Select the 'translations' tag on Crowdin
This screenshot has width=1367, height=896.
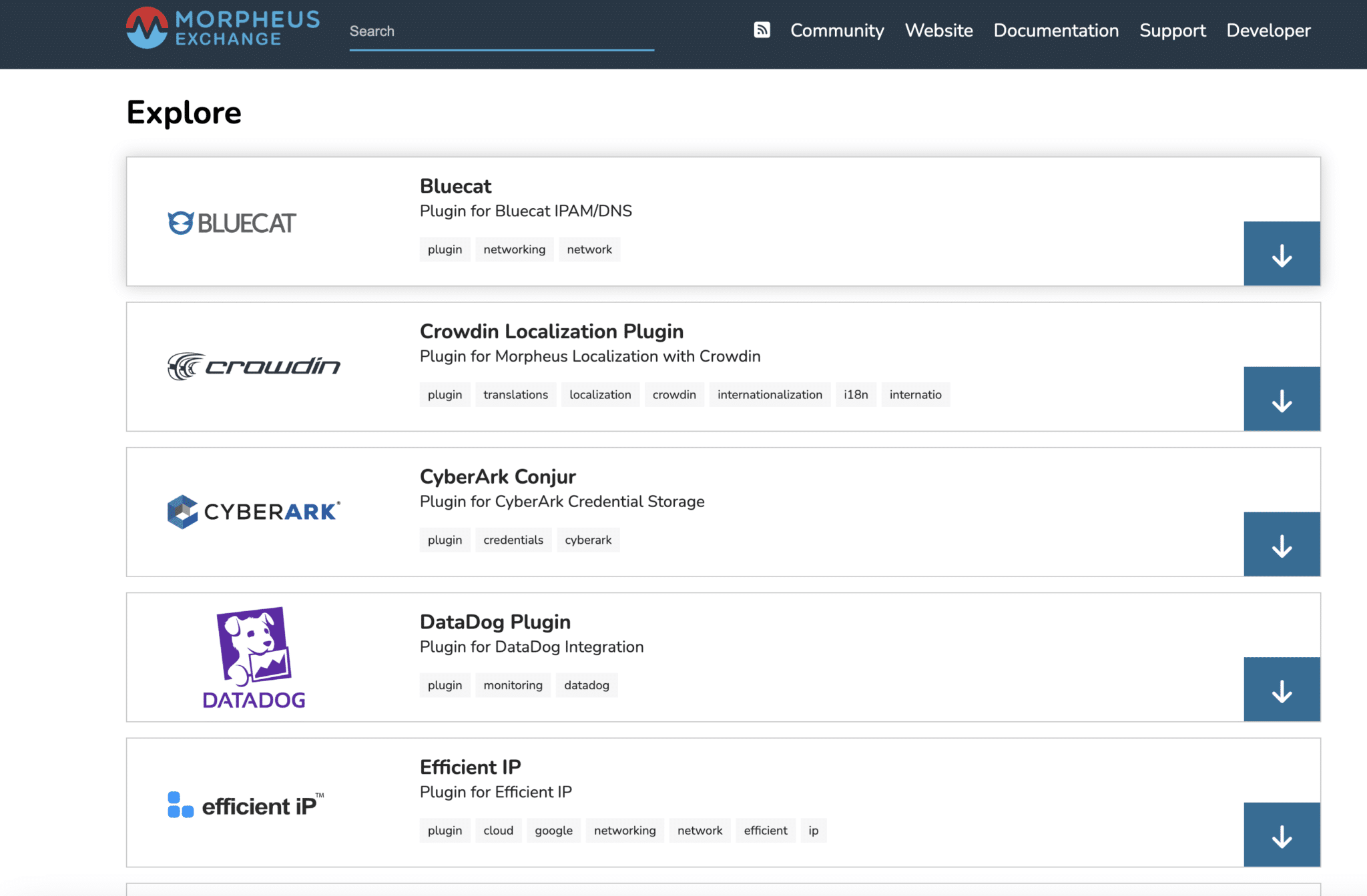515,395
